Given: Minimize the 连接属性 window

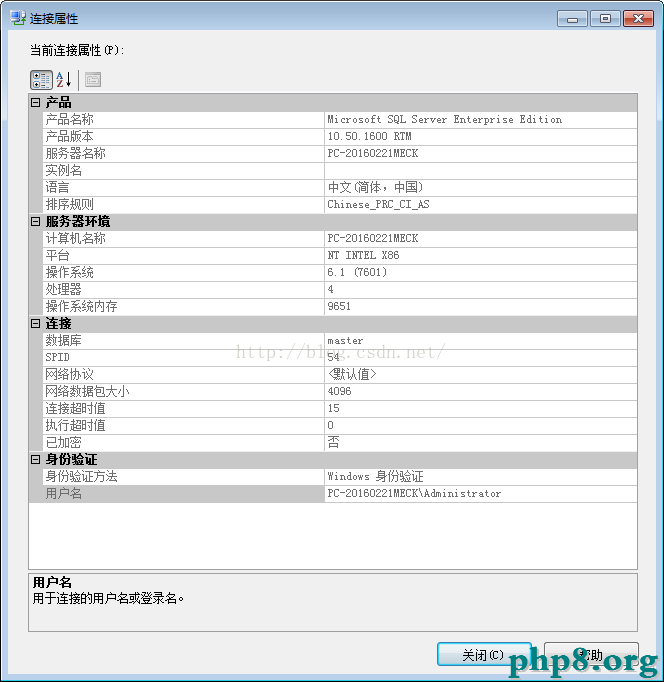Looking at the screenshot, I should [572, 19].
